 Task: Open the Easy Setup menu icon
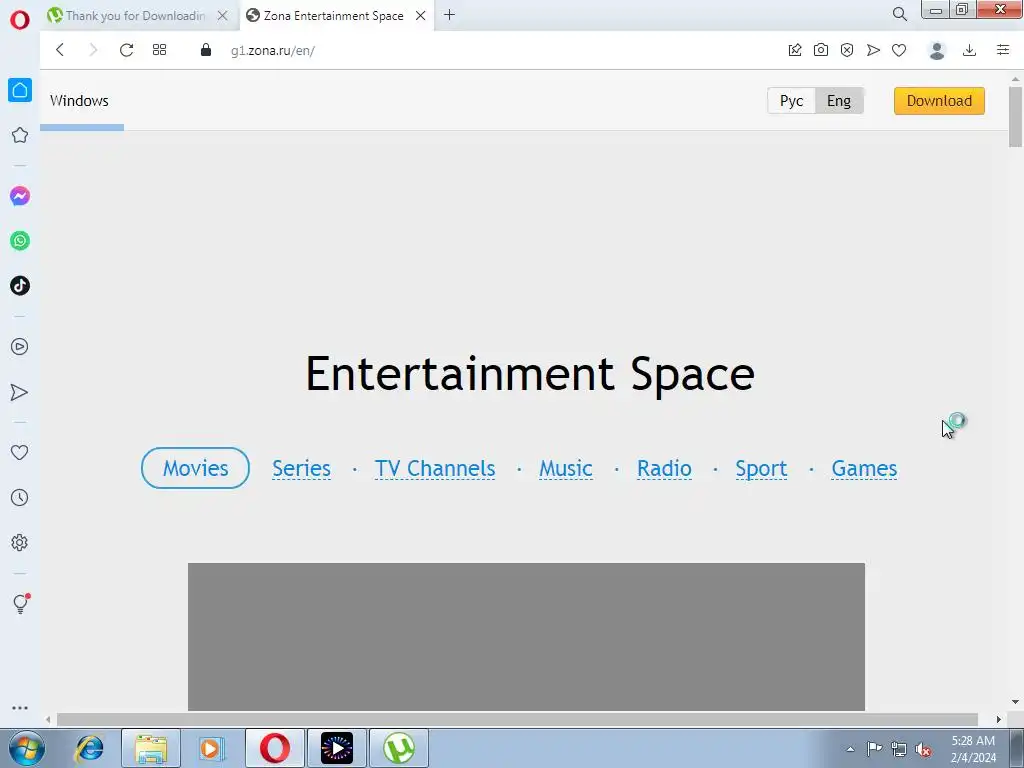[x=1003, y=50]
